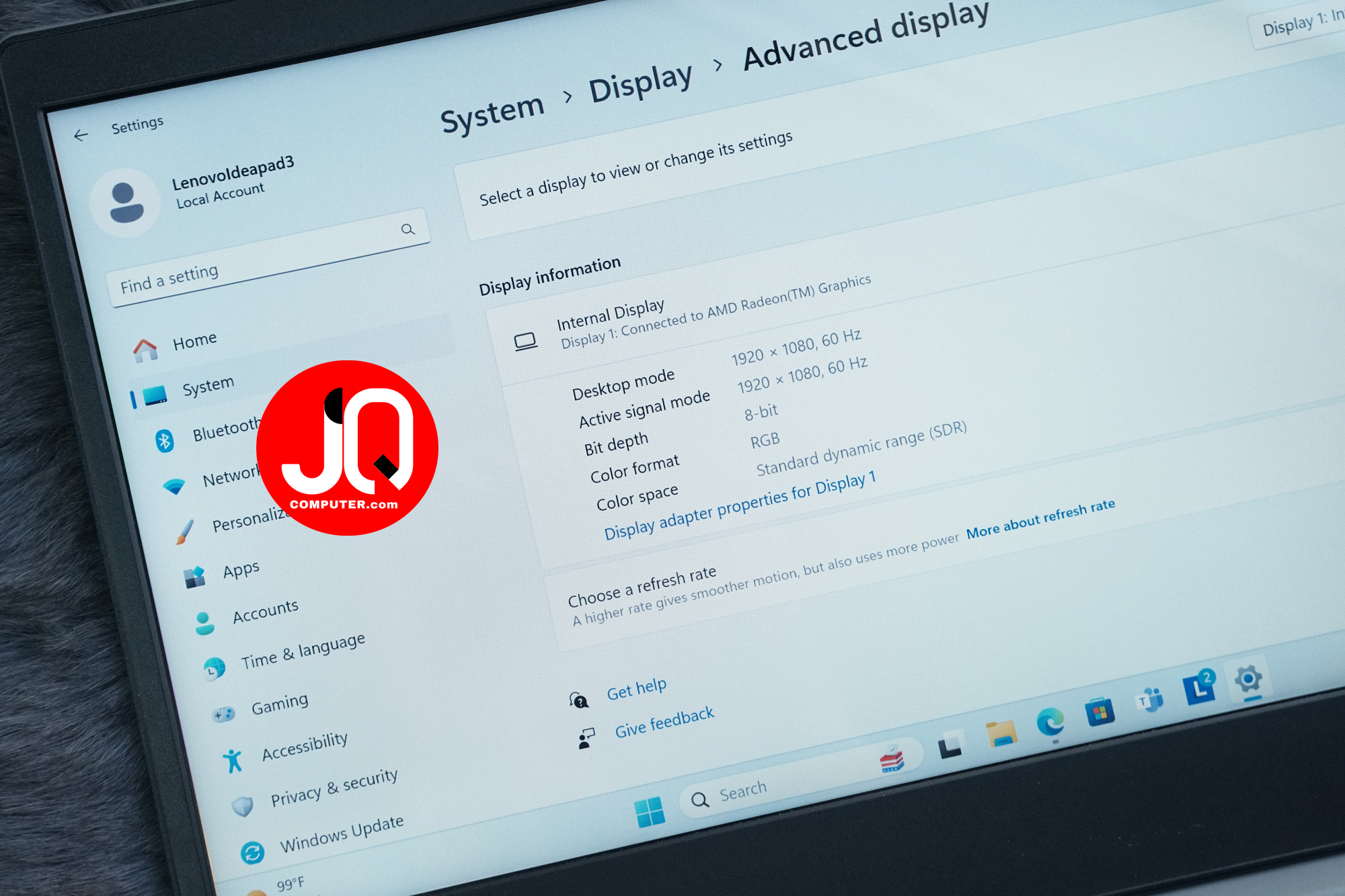Screen dimensions: 1345x896
Task: Click the Bluetooth sidebar icon
Action: (165, 440)
